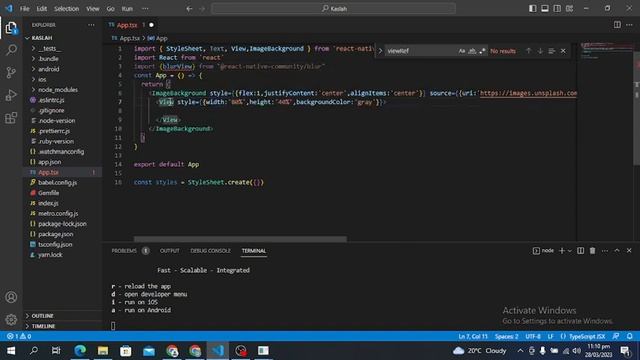Expand the OUTLINE section
Image resolution: width=640 pixels, height=360 pixels.
click(x=62, y=316)
